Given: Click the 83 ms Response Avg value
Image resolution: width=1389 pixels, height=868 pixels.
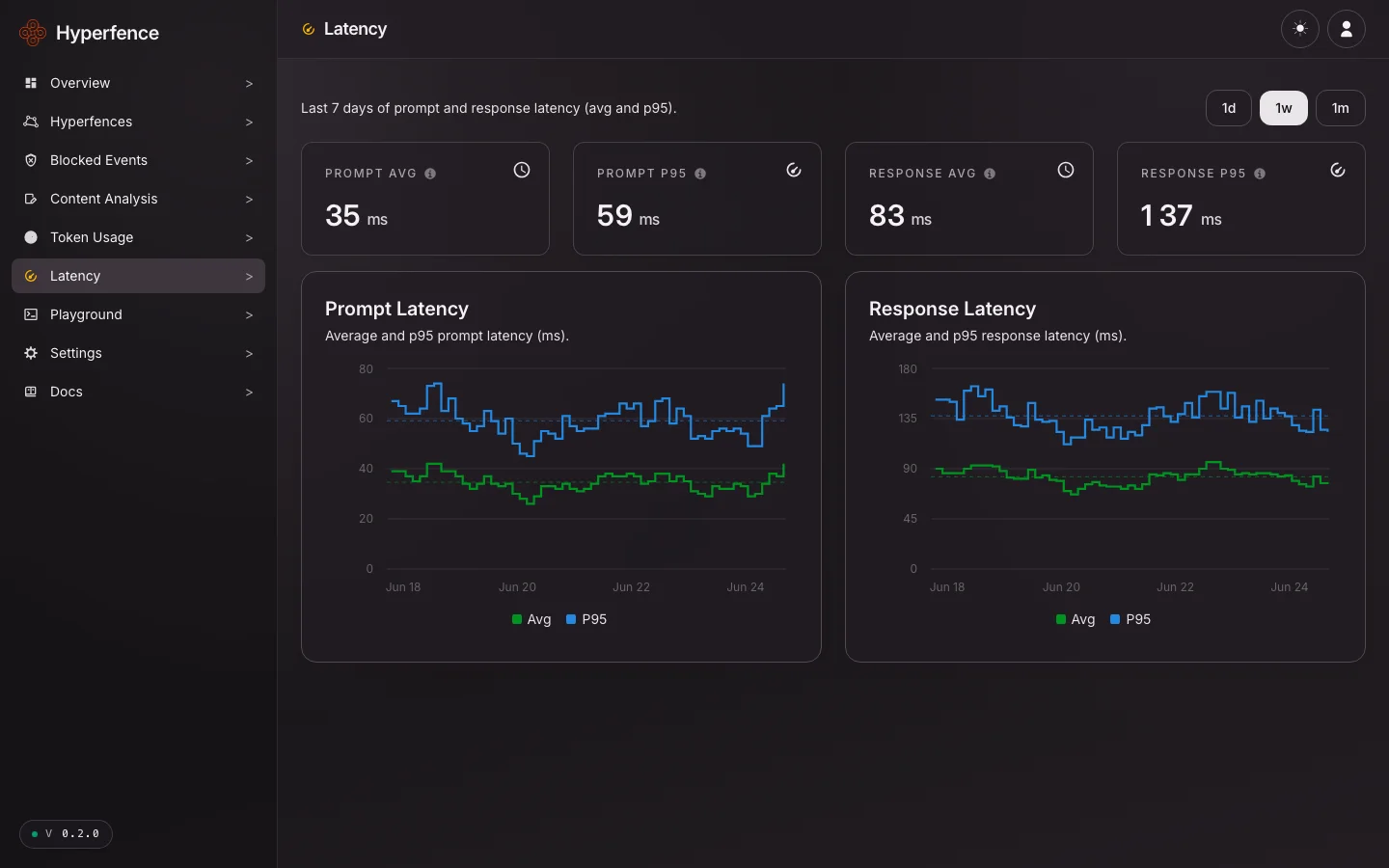Looking at the screenshot, I should point(900,216).
